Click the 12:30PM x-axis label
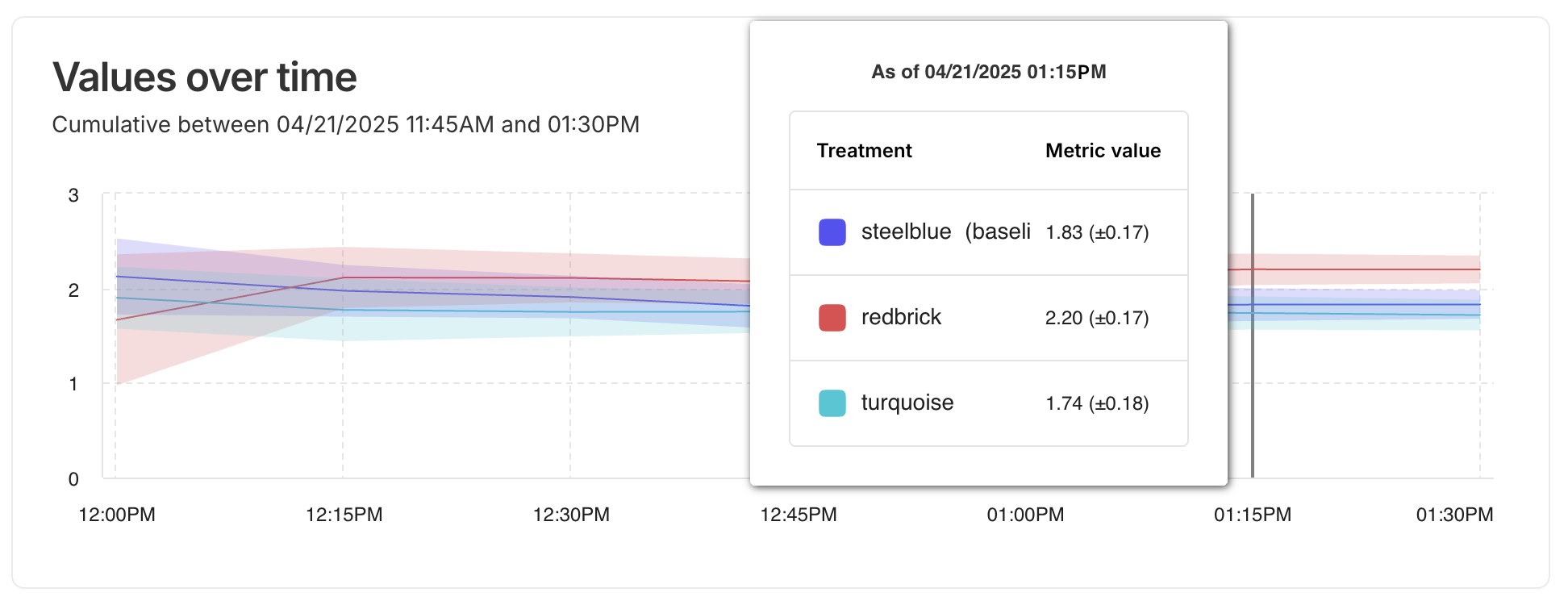Image resolution: width=1568 pixels, height=605 pixels. (x=571, y=515)
